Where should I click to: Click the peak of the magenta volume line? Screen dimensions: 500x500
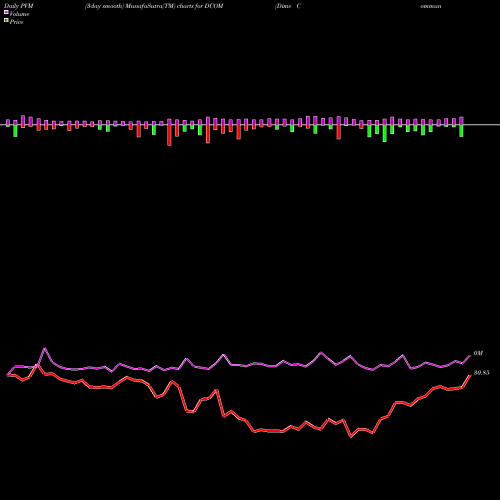coord(45,349)
